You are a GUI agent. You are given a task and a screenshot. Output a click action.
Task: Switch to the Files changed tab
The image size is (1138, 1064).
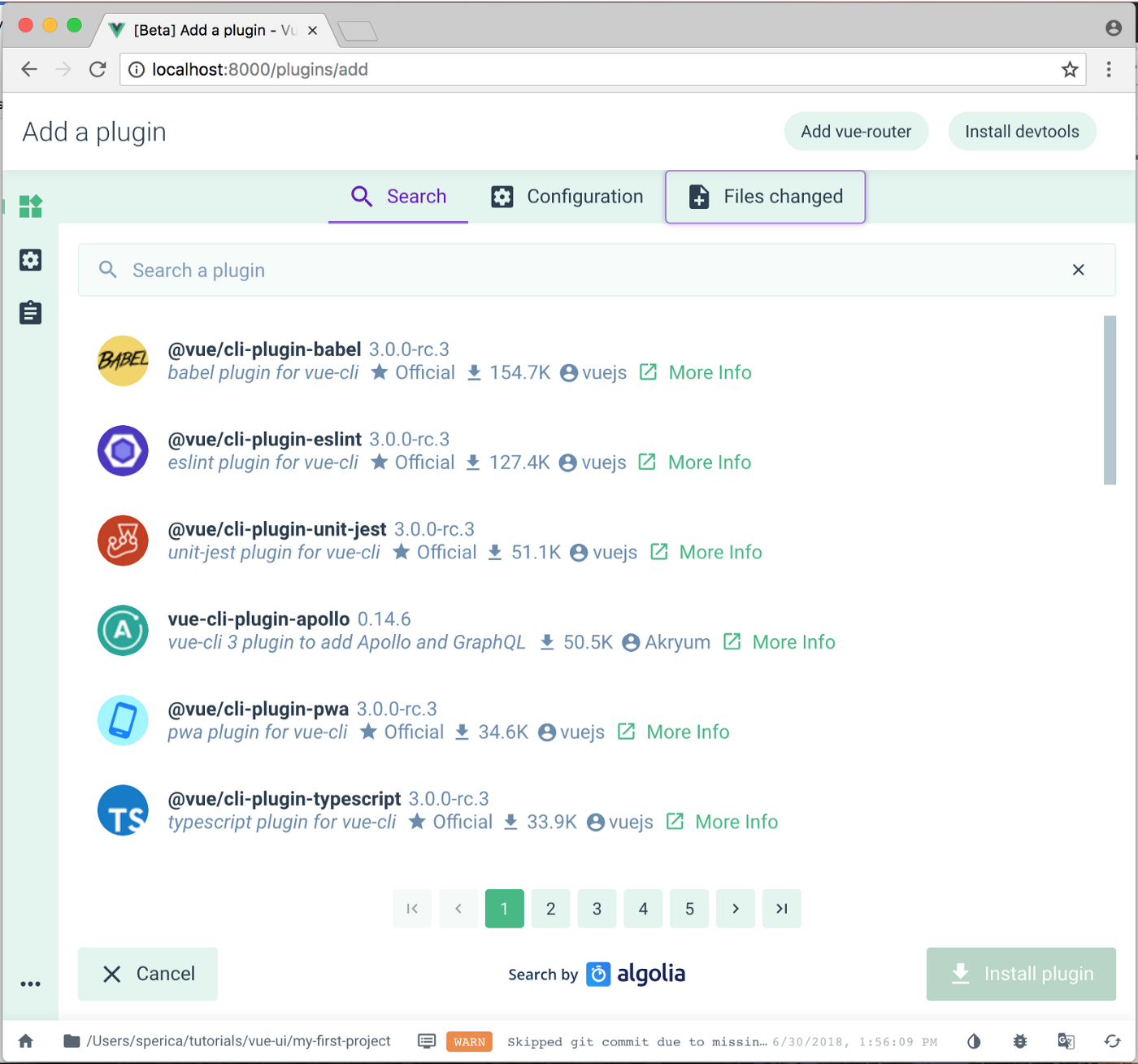point(765,197)
